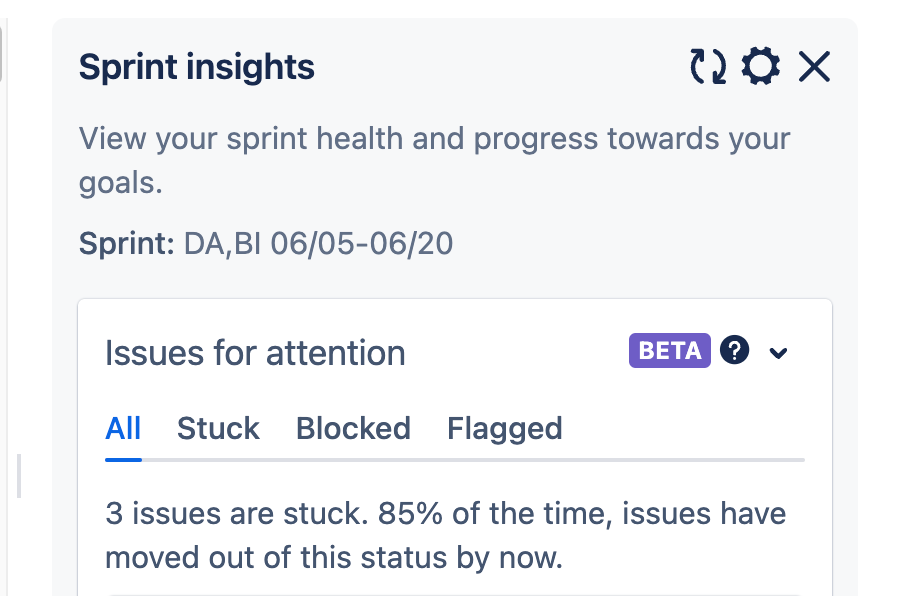This screenshot has height=596, width=918.
Task: Click the Issues for attention heading
Action: click(254, 352)
